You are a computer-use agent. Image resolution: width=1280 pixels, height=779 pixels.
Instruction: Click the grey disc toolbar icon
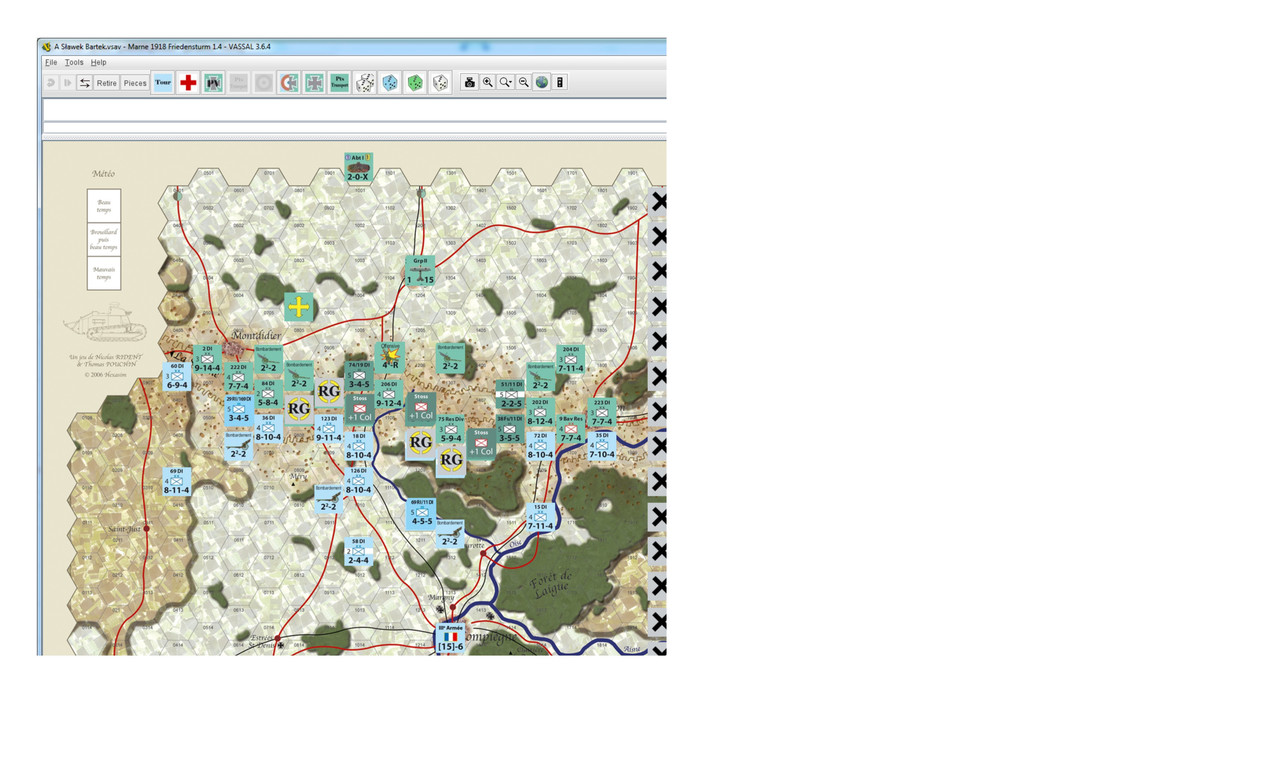click(x=263, y=83)
